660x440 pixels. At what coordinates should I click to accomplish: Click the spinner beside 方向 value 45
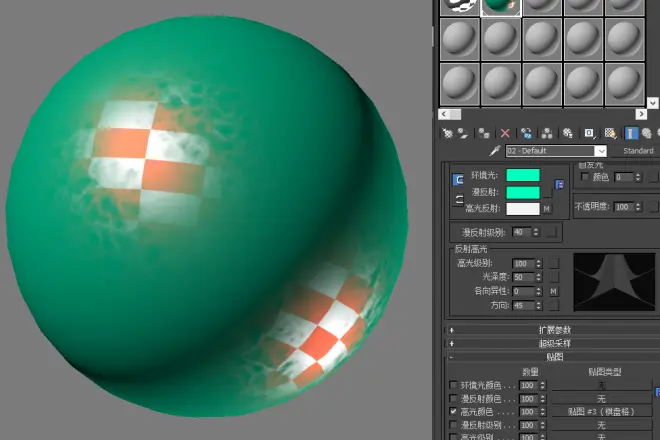[538, 305]
